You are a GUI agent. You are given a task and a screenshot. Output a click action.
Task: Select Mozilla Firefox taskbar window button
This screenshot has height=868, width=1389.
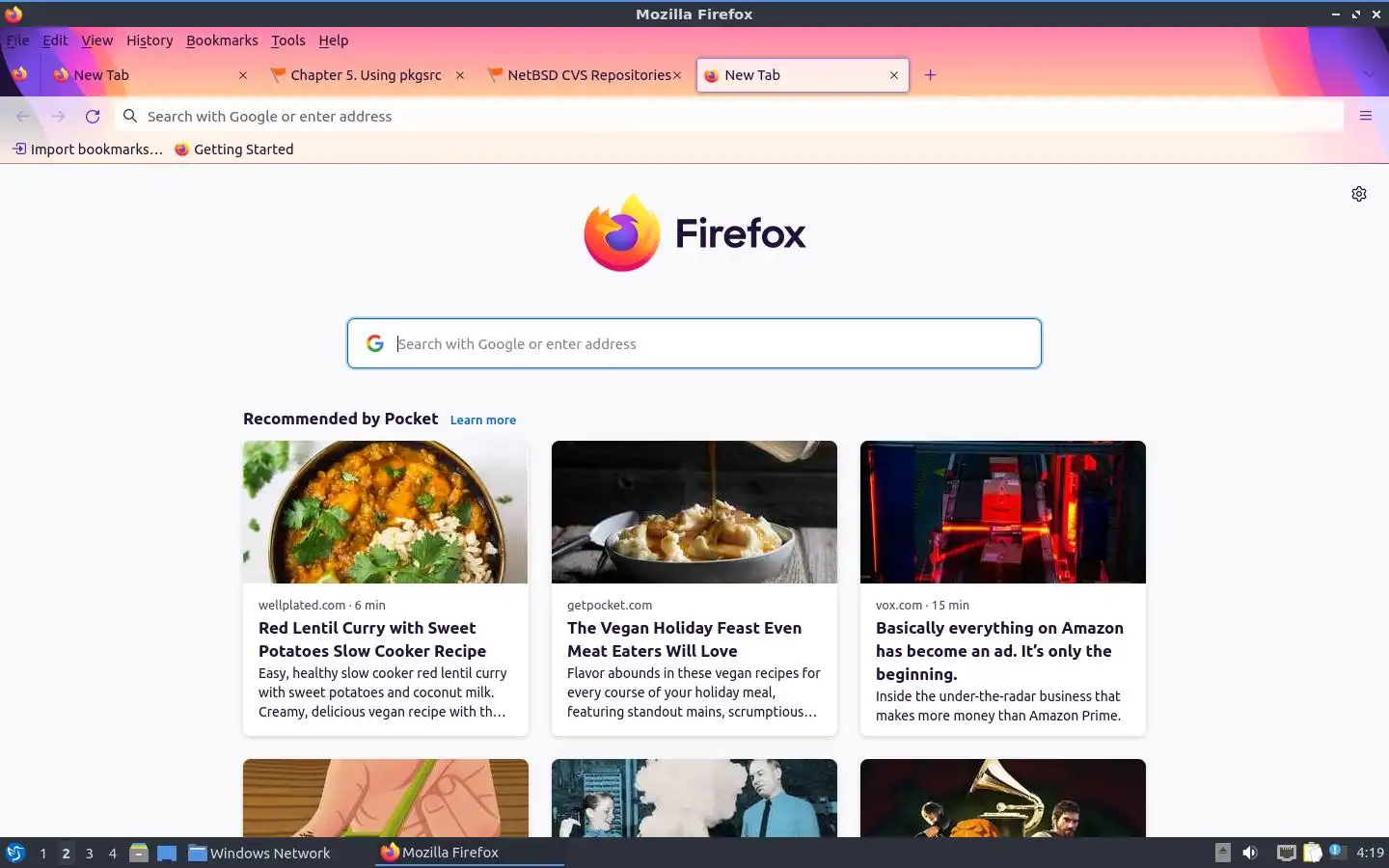469,853
